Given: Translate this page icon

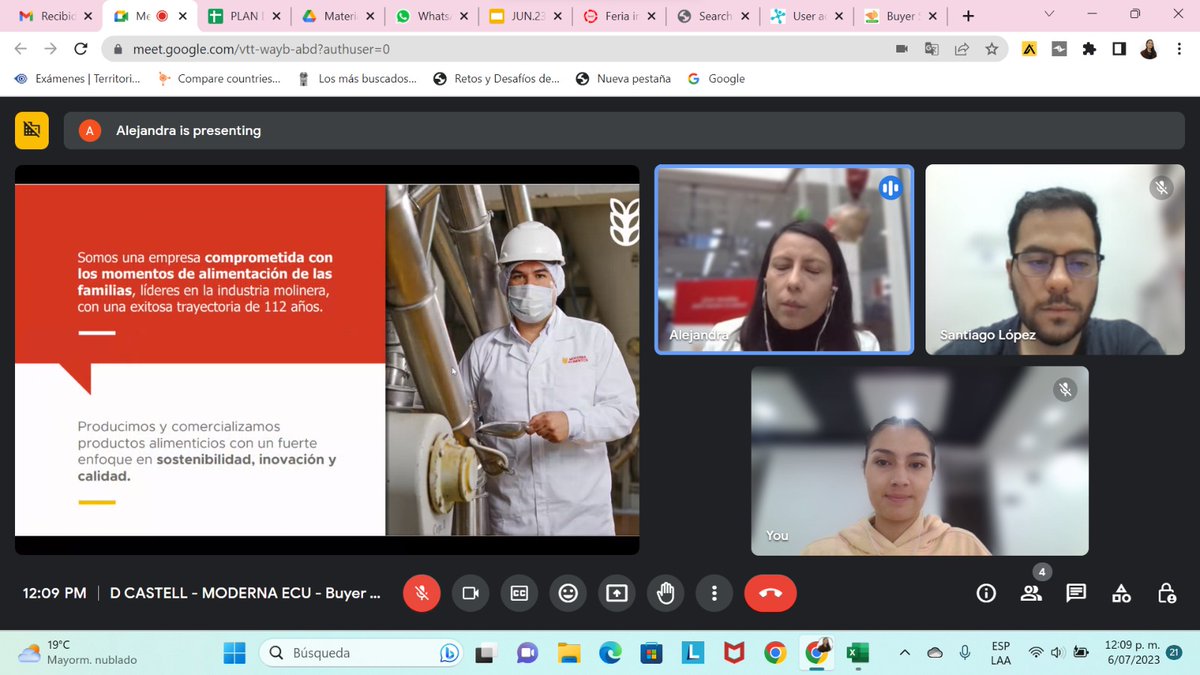Looking at the screenshot, I should [931, 48].
